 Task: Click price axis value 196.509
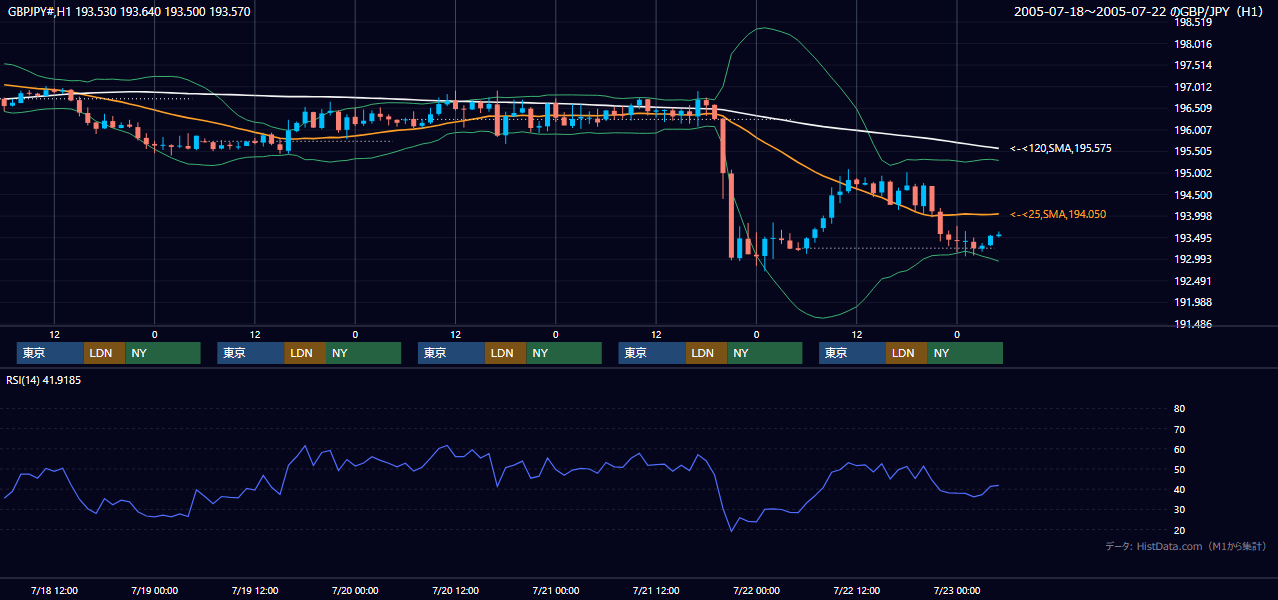click(1193, 109)
